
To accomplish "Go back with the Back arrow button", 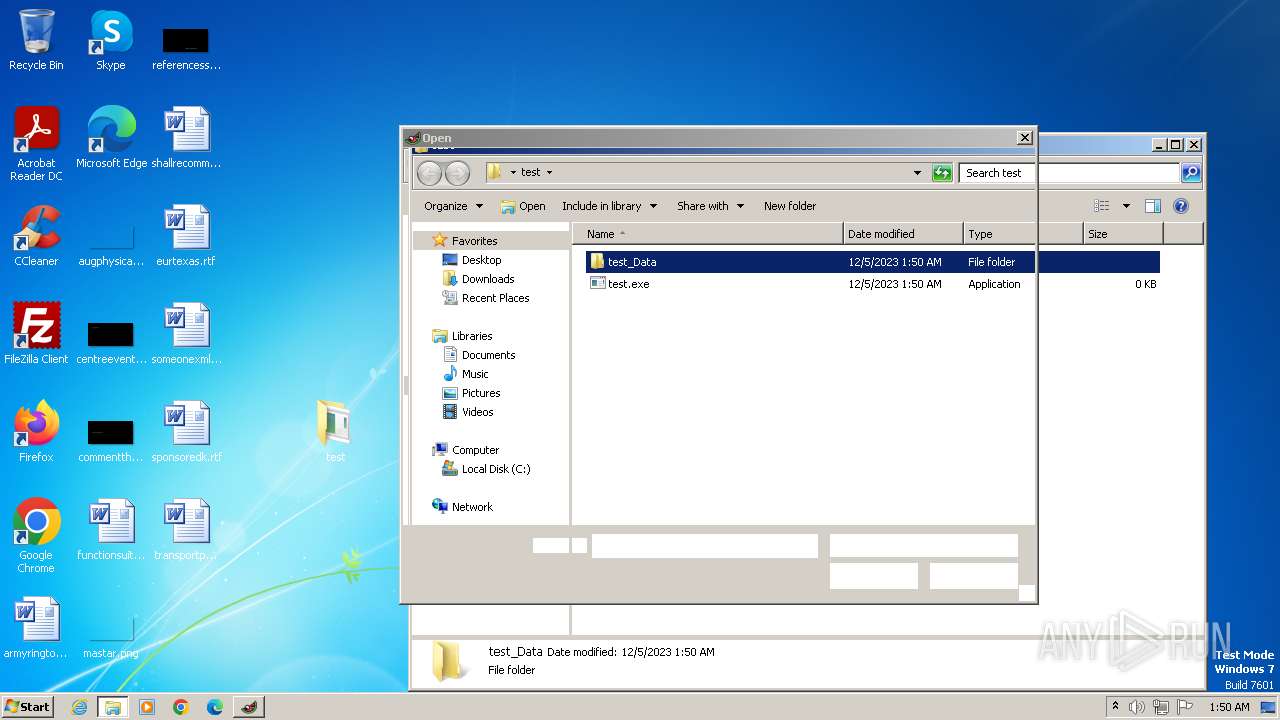I will [x=429, y=173].
